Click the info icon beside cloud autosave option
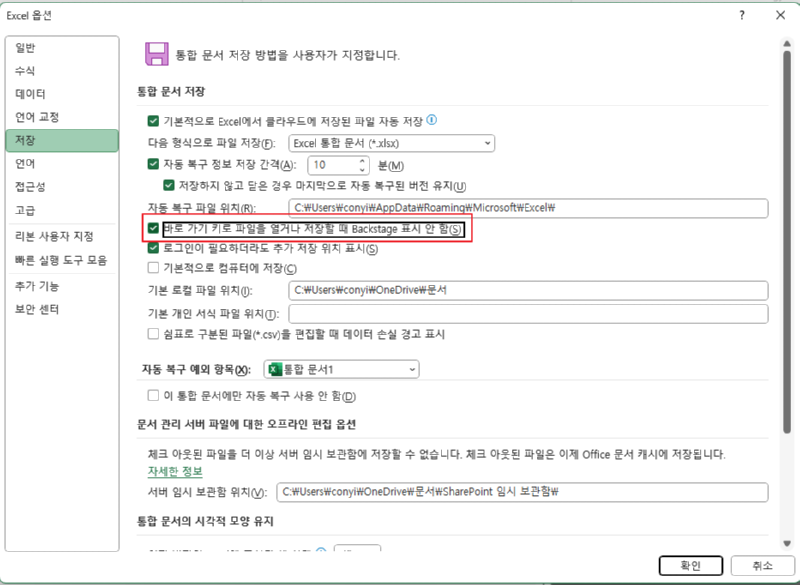The height and width of the screenshot is (585, 800). pyautogui.click(x=432, y=120)
